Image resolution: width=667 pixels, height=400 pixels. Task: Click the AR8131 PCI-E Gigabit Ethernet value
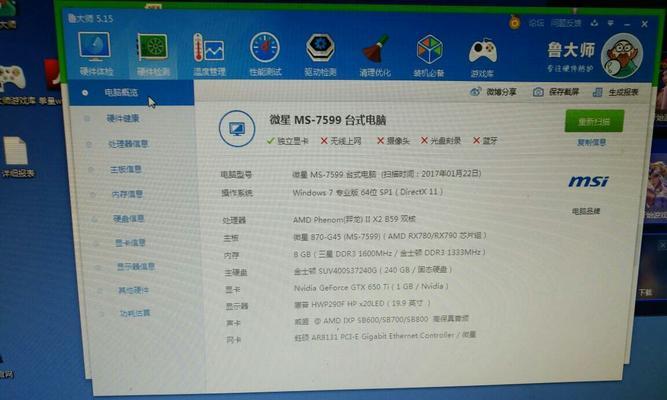[385, 337]
